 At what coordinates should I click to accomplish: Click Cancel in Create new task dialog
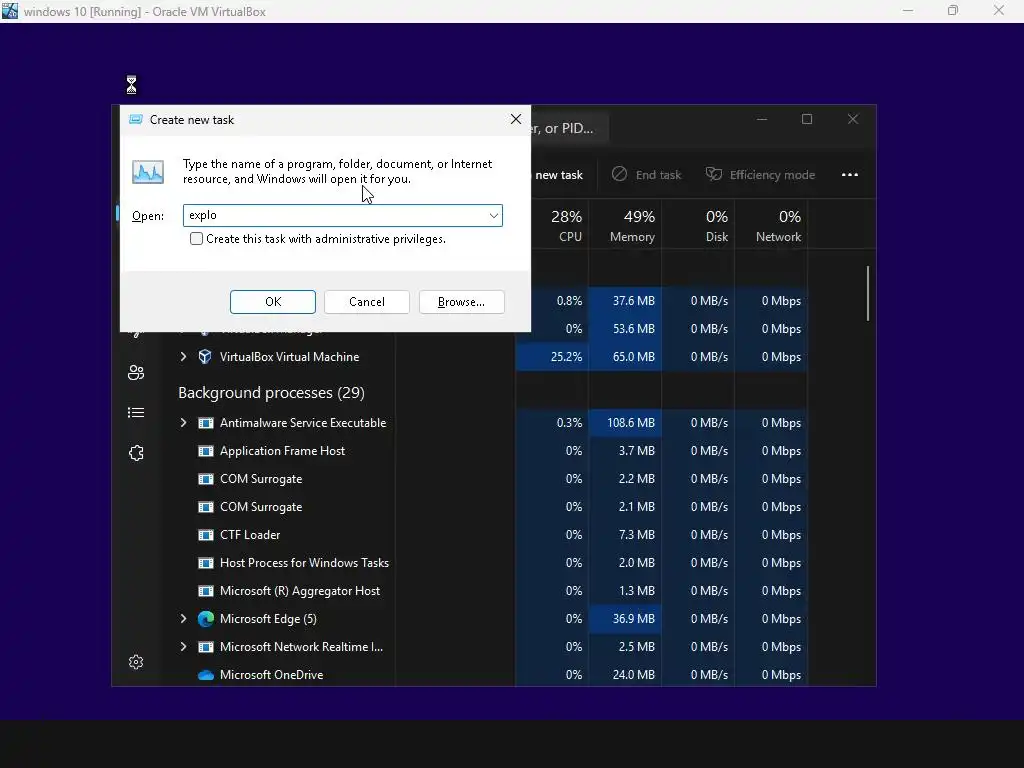point(367,302)
